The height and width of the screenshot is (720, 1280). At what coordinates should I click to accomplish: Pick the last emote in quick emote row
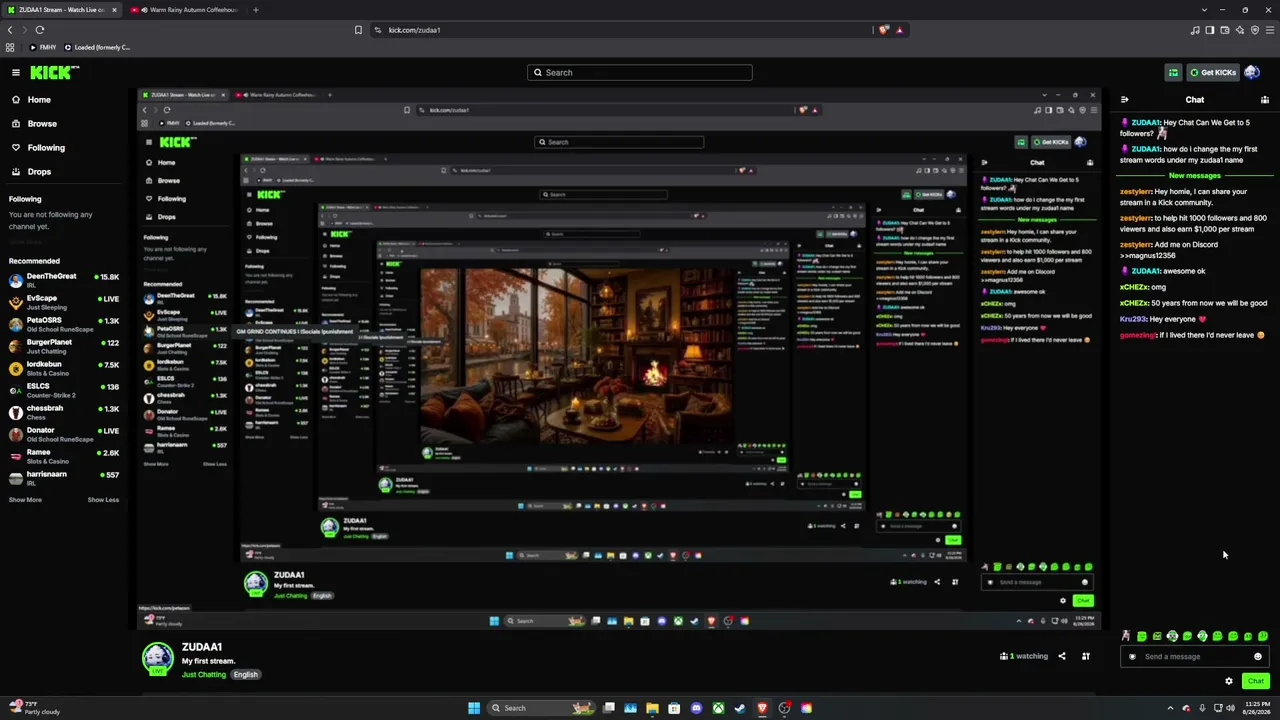pos(1263,636)
